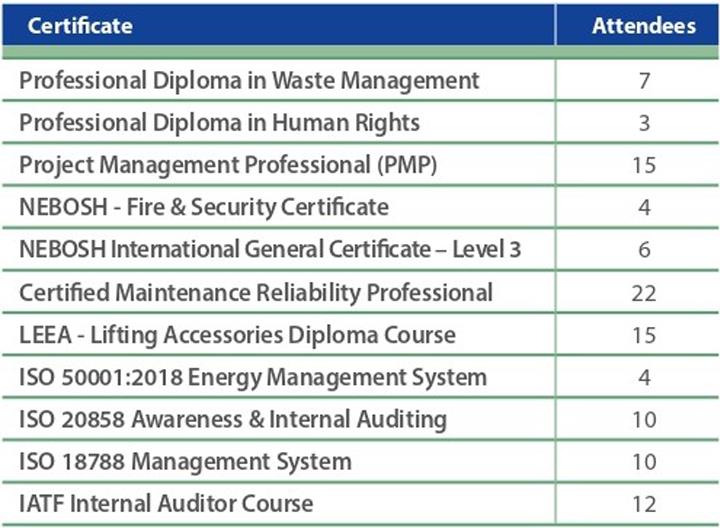Select ISO 18788 Management System row

pos(360,462)
